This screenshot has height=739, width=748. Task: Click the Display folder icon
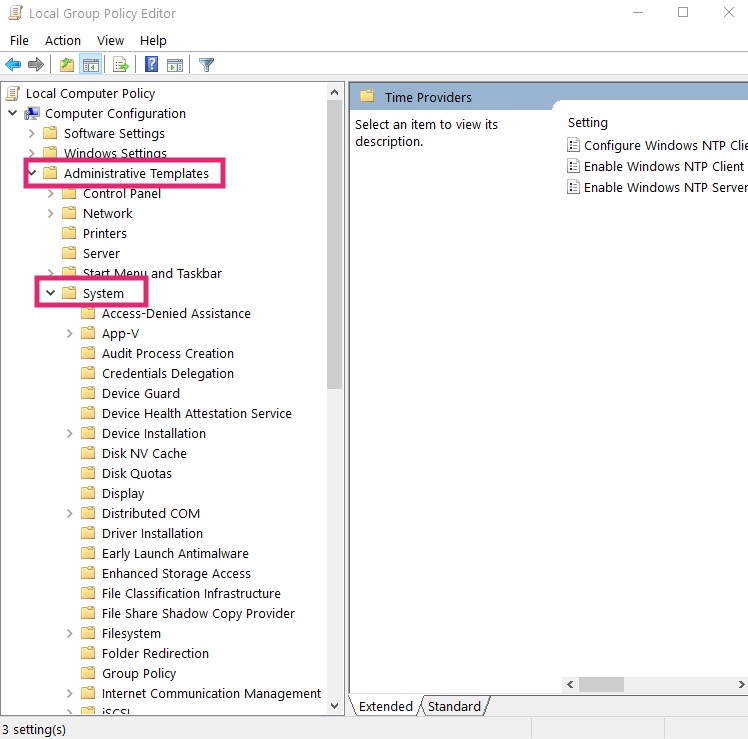[x=88, y=493]
